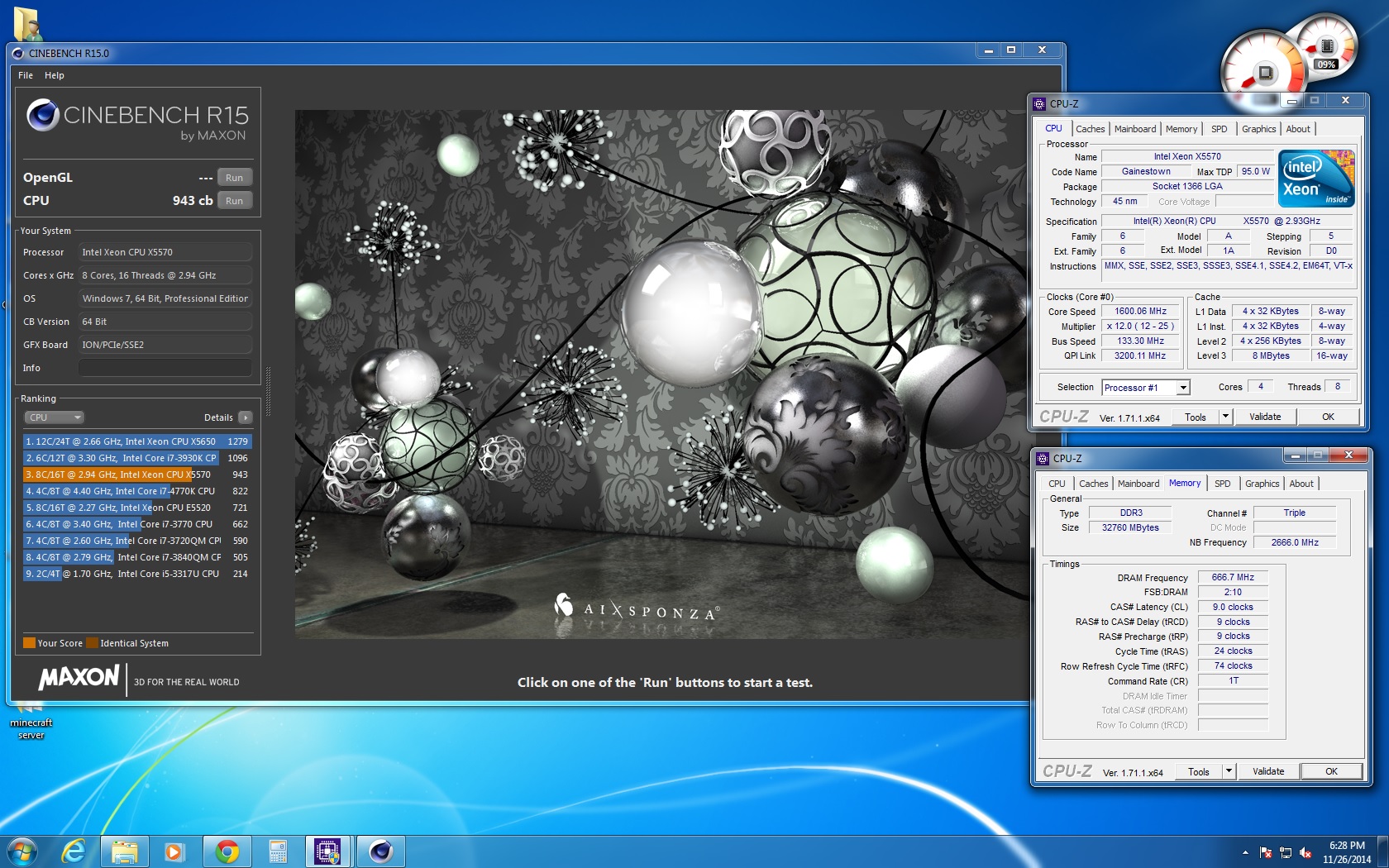Open the desktop folder icon at top left
Image resolution: width=1389 pixels, height=868 pixels.
(27, 23)
